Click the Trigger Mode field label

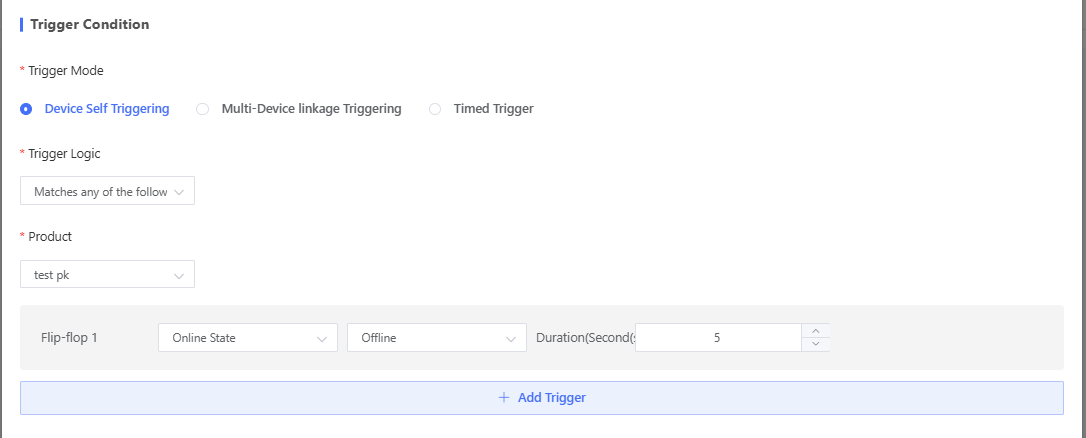click(65, 71)
